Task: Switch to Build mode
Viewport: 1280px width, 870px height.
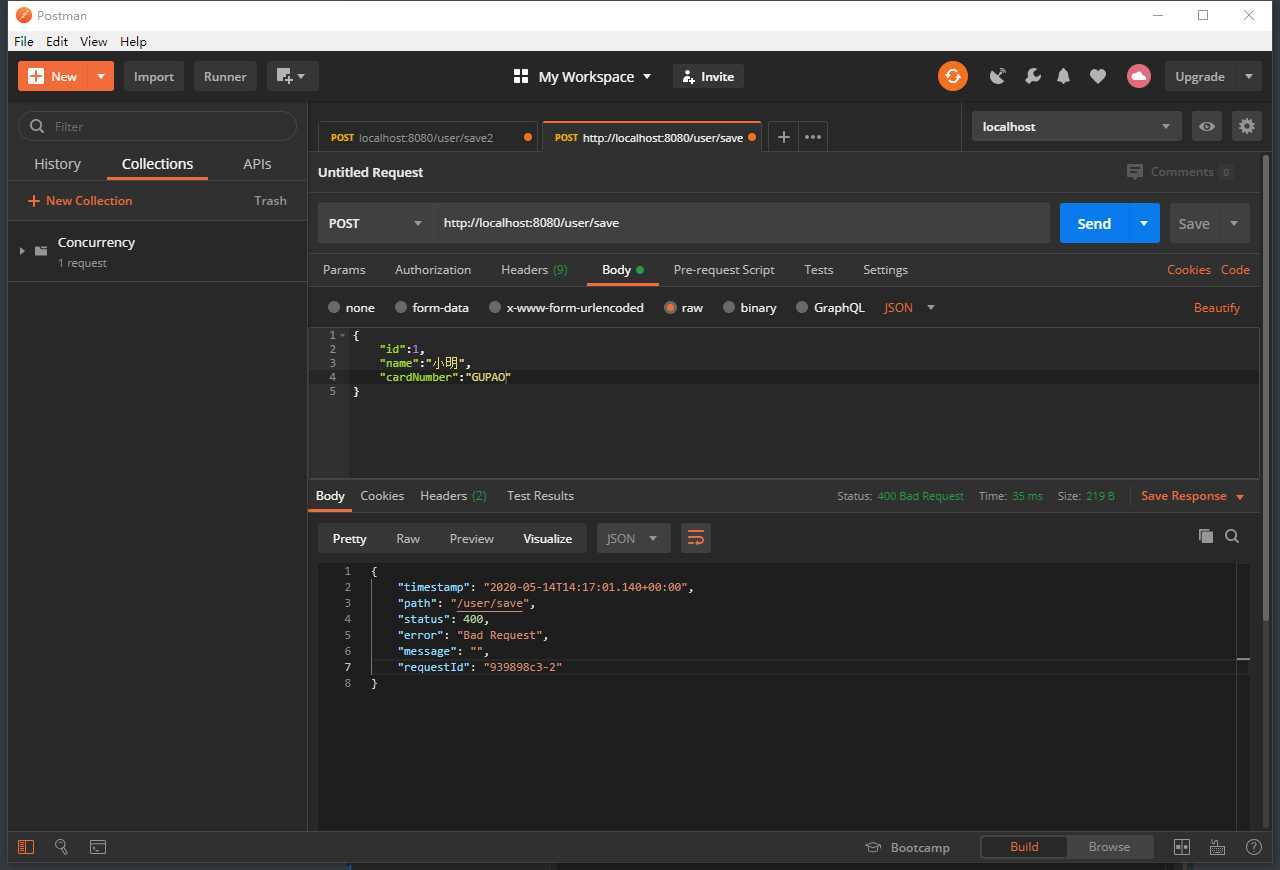Action: tap(1024, 847)
